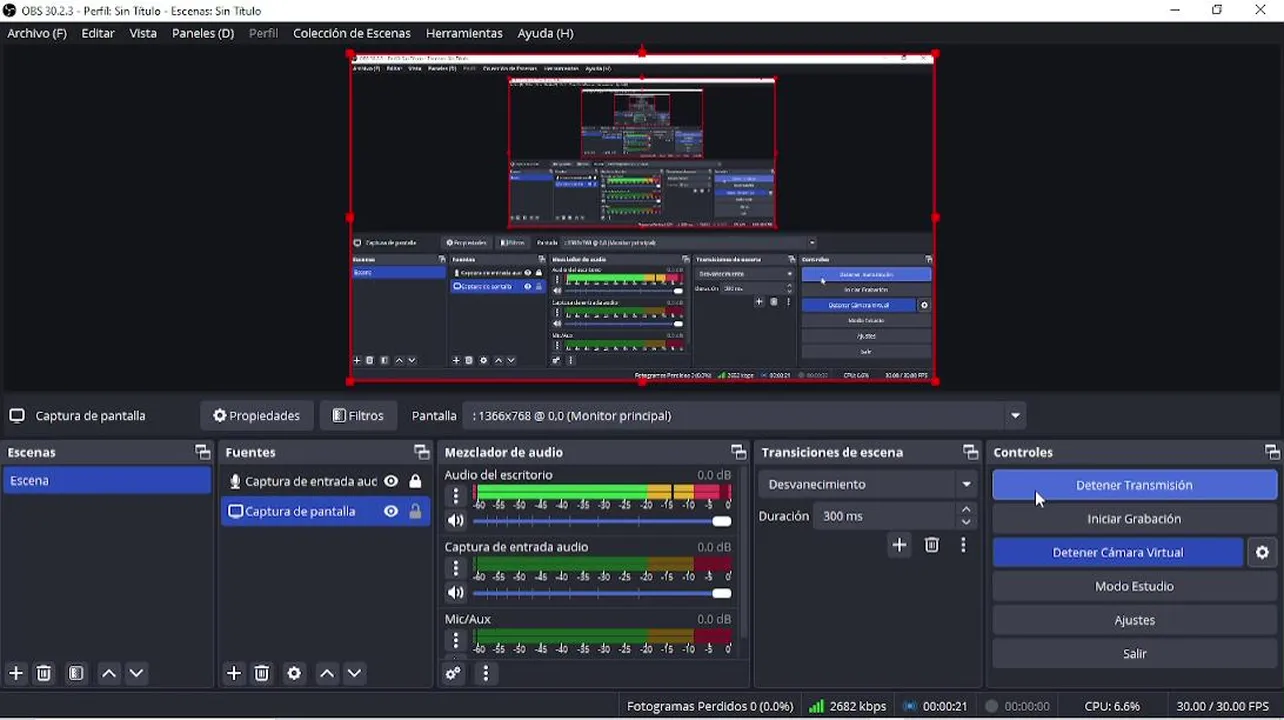
Task: Decrease transition duration stepper down
Action: point(966,522)
